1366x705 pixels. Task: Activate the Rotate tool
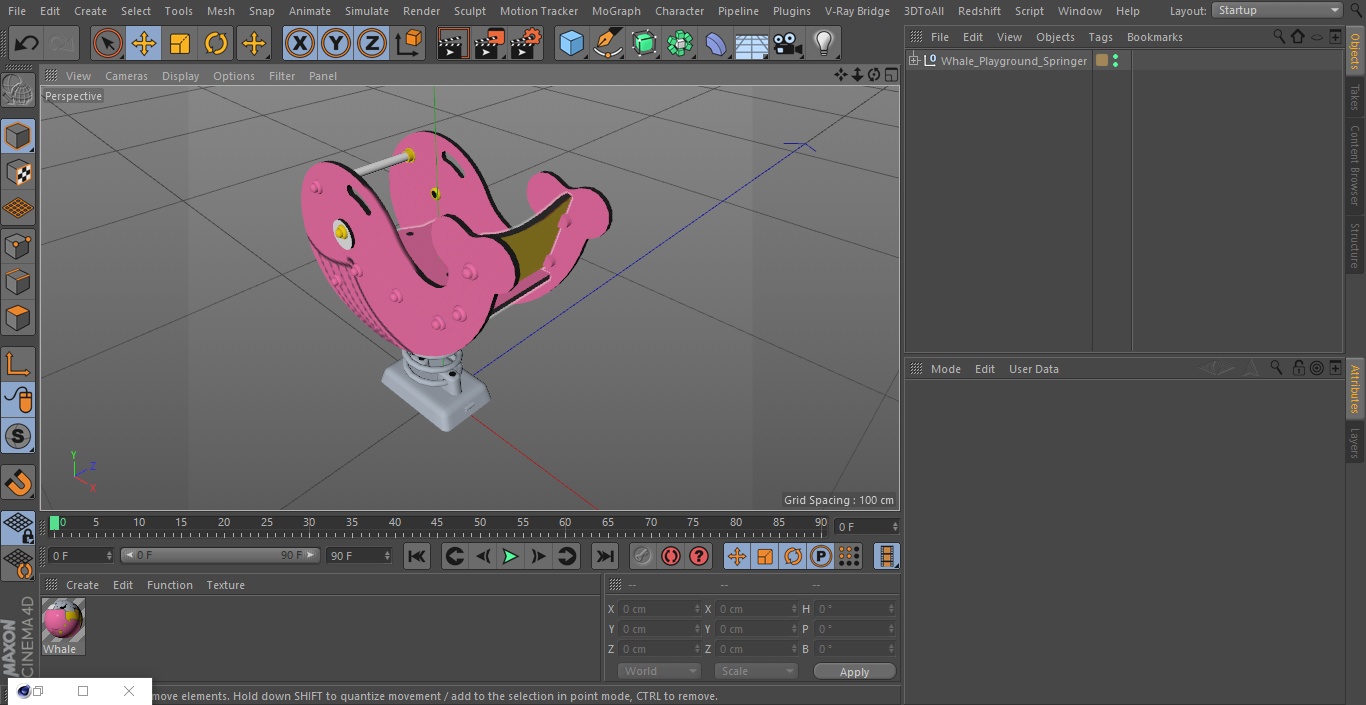point(216,44)
